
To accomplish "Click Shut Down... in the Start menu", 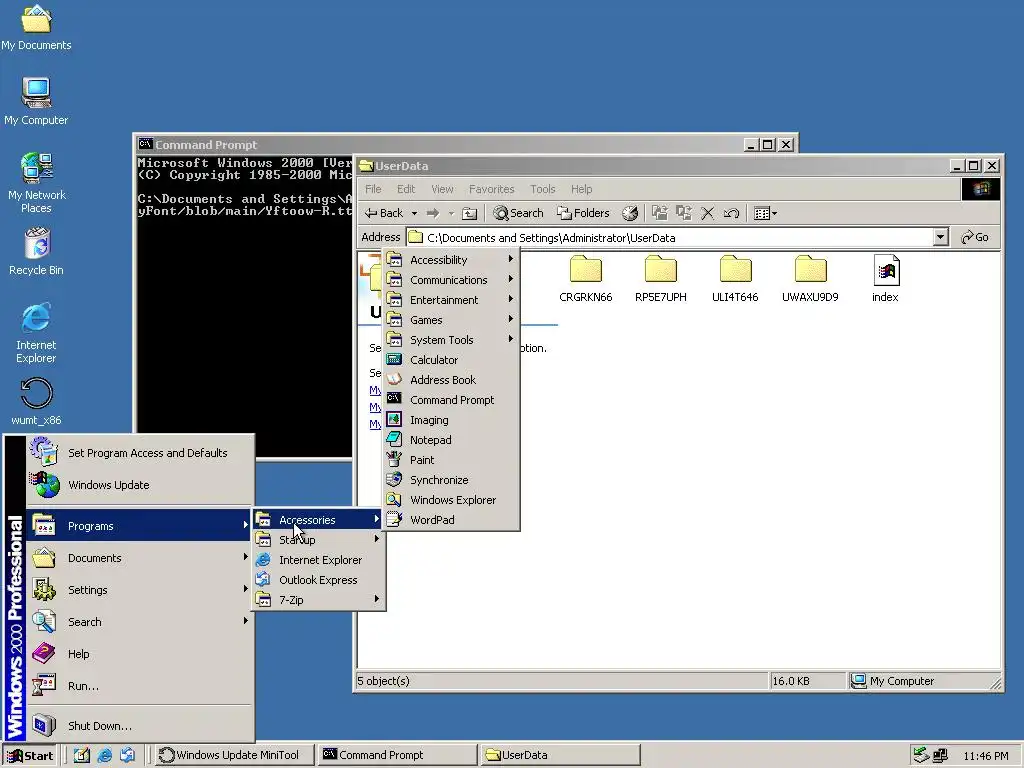I will click(140, 726).
